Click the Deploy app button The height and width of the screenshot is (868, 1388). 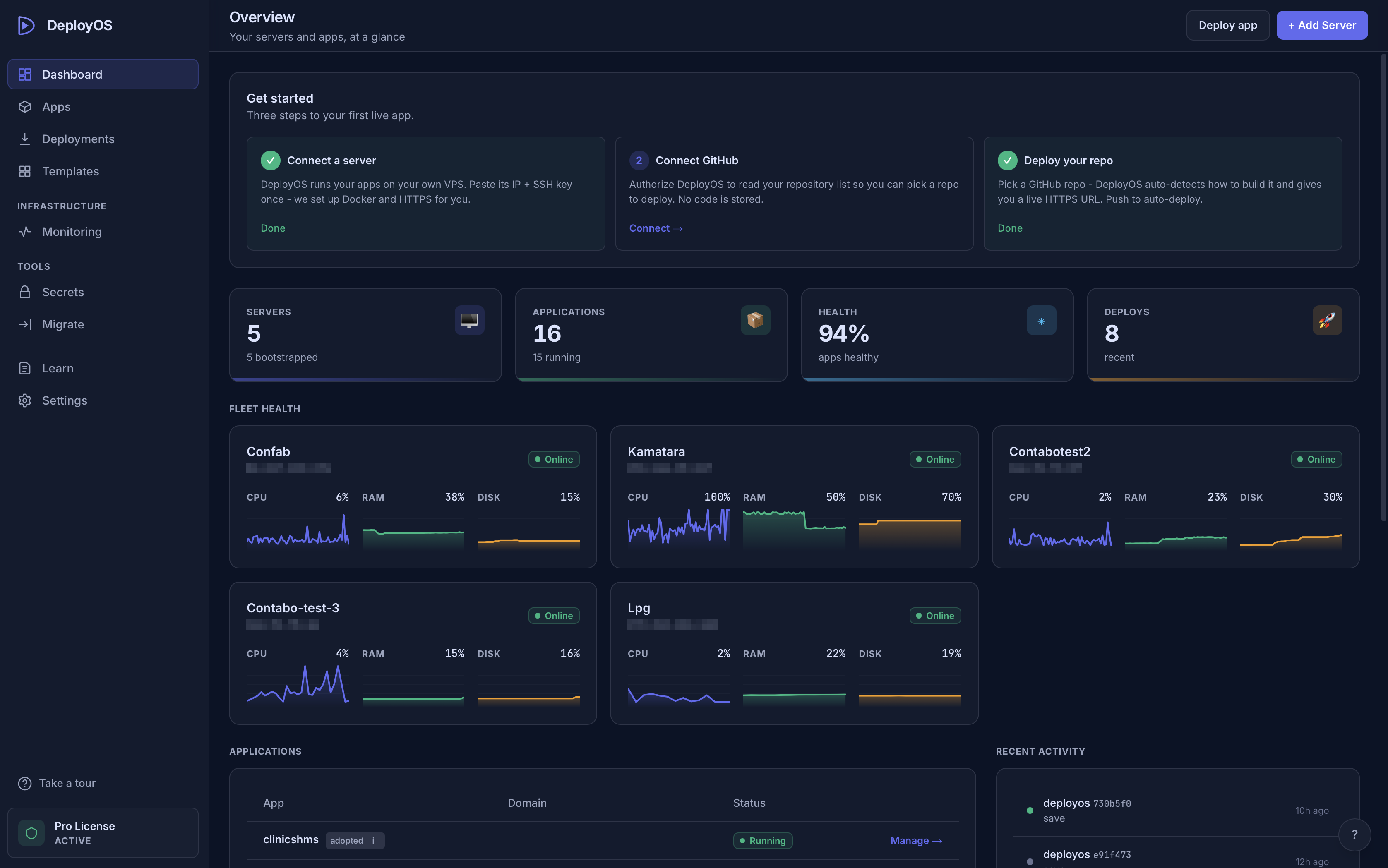tap(1228, 25)
